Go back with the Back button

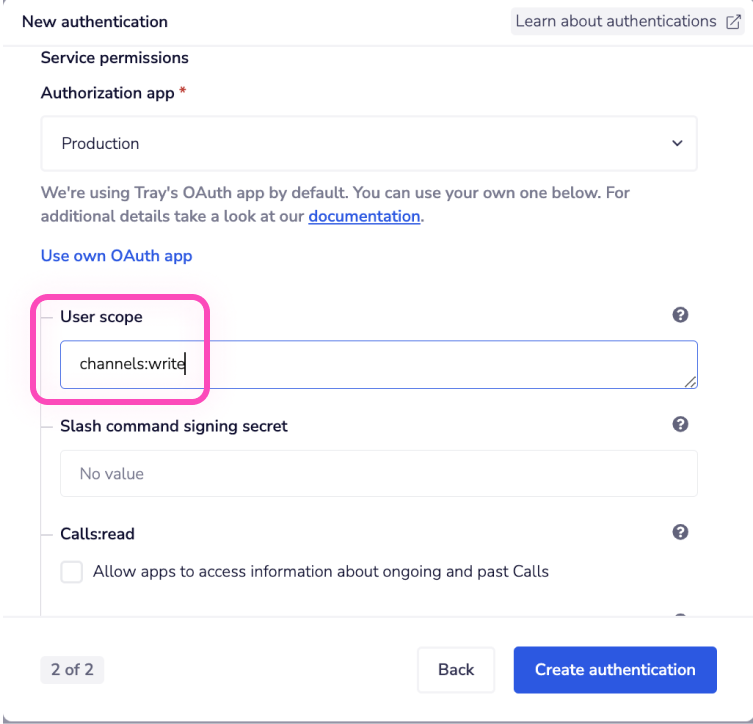(x=455, y=670)
